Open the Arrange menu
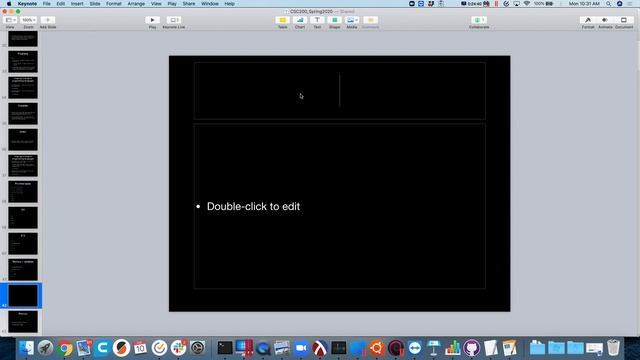 pyautogui.click(x=136, y=4)
